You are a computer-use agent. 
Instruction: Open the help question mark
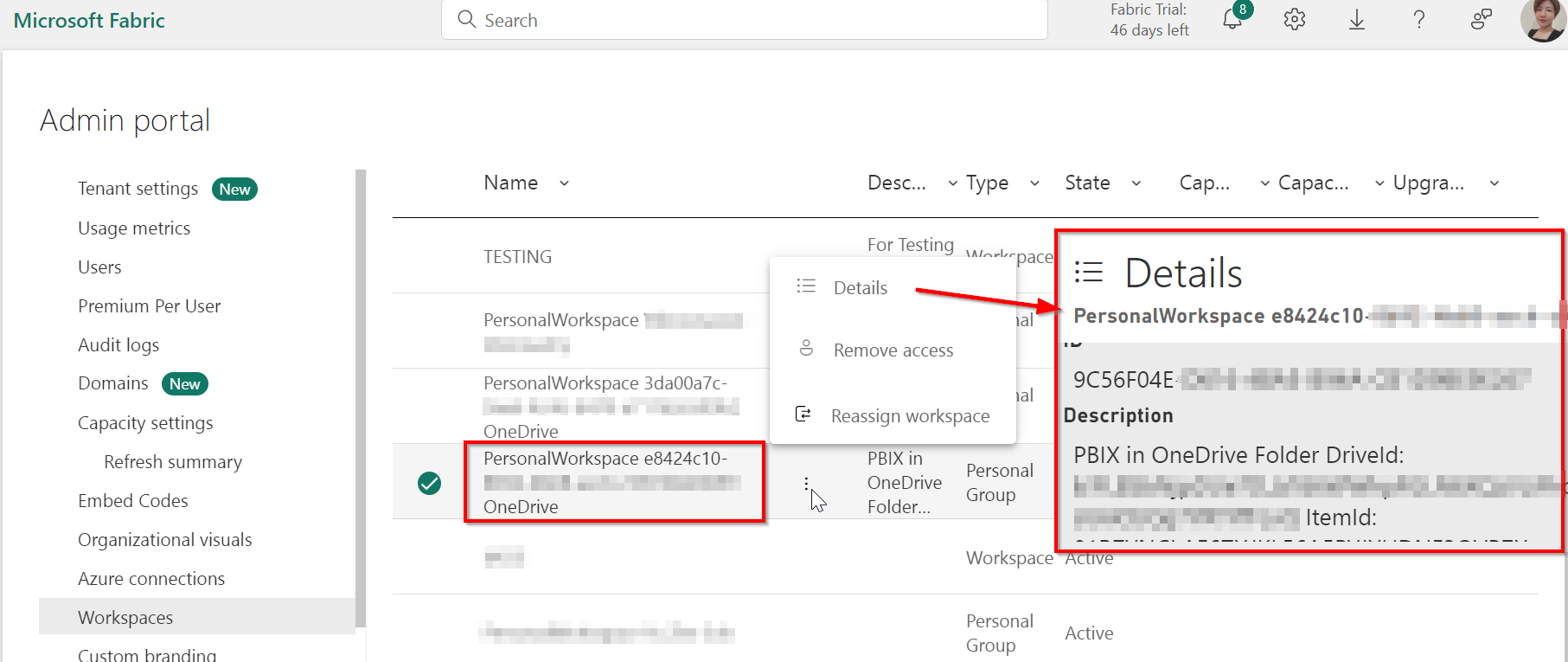pos(1419,20)
